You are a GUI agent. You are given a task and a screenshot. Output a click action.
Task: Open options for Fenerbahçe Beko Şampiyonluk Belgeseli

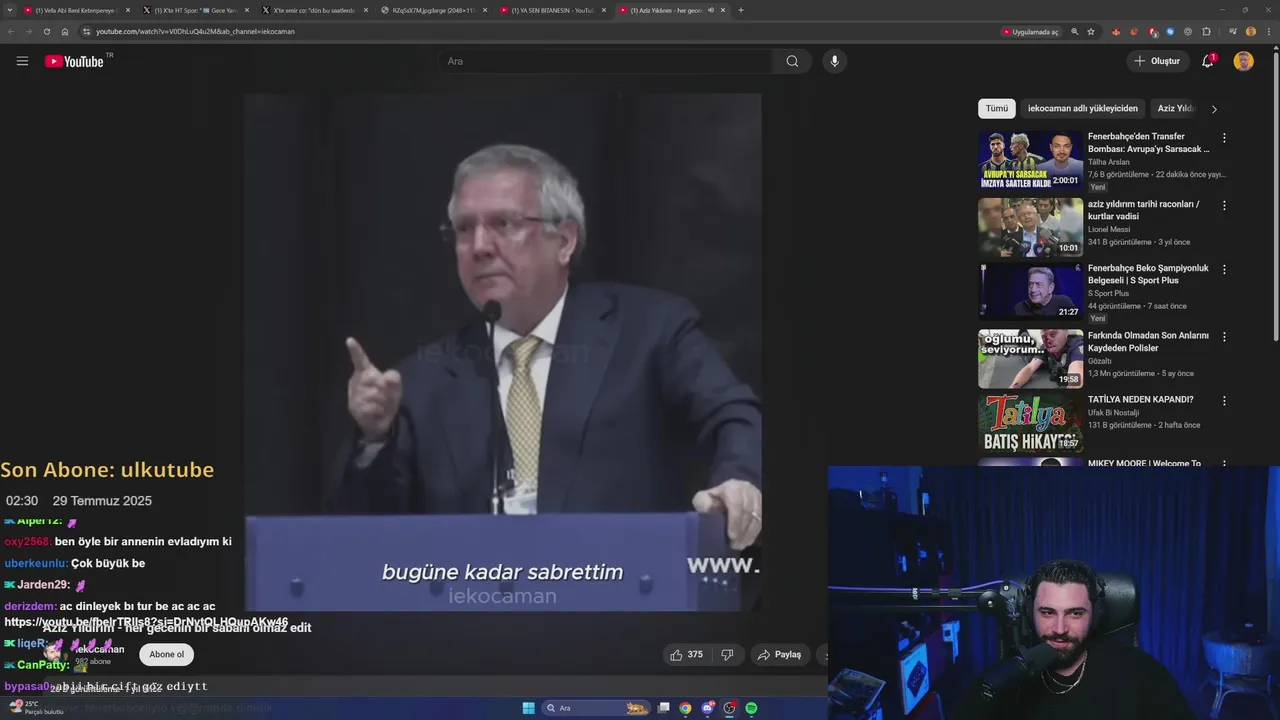[x=1224, y=269]
